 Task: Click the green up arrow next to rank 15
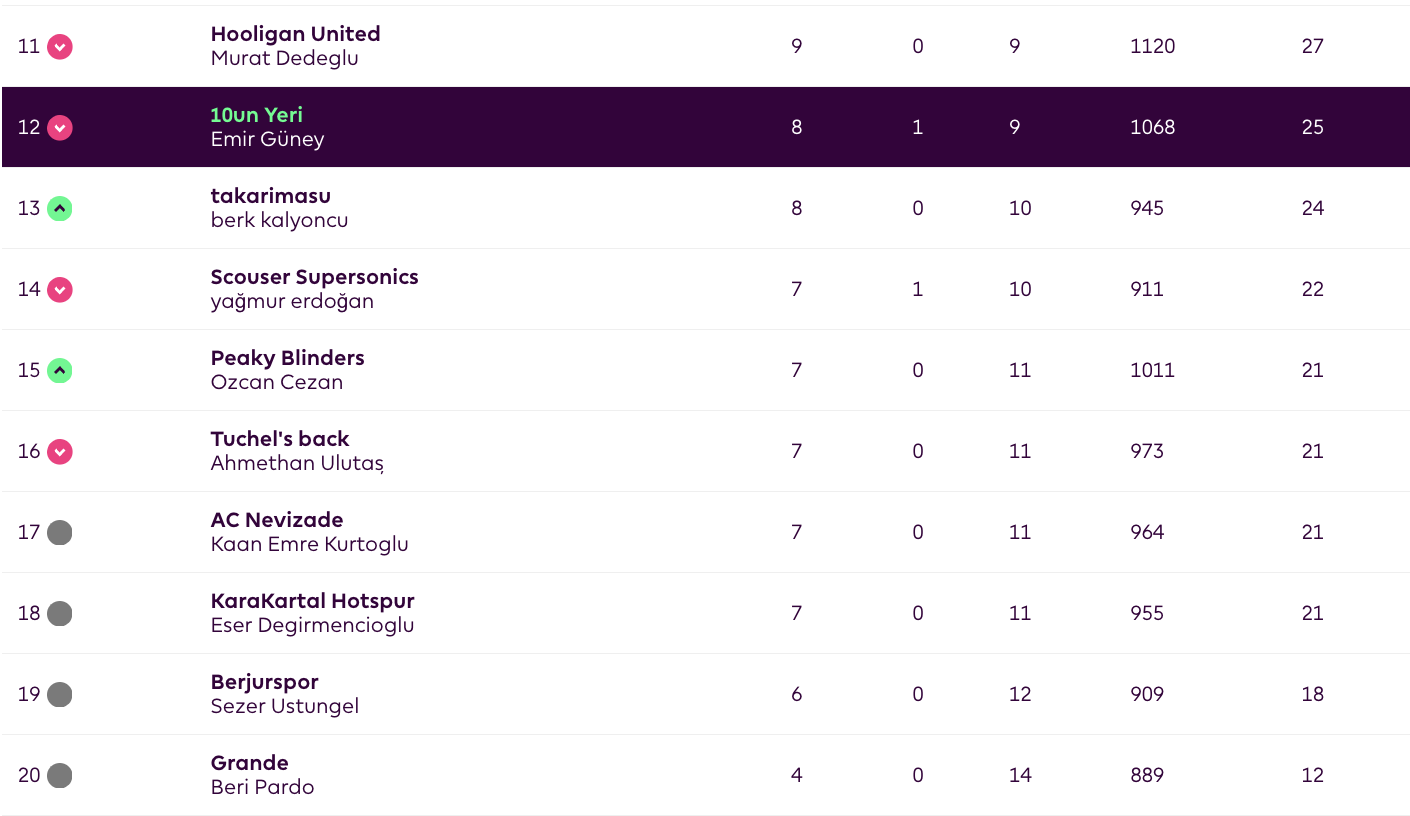(x=60, y=371)
